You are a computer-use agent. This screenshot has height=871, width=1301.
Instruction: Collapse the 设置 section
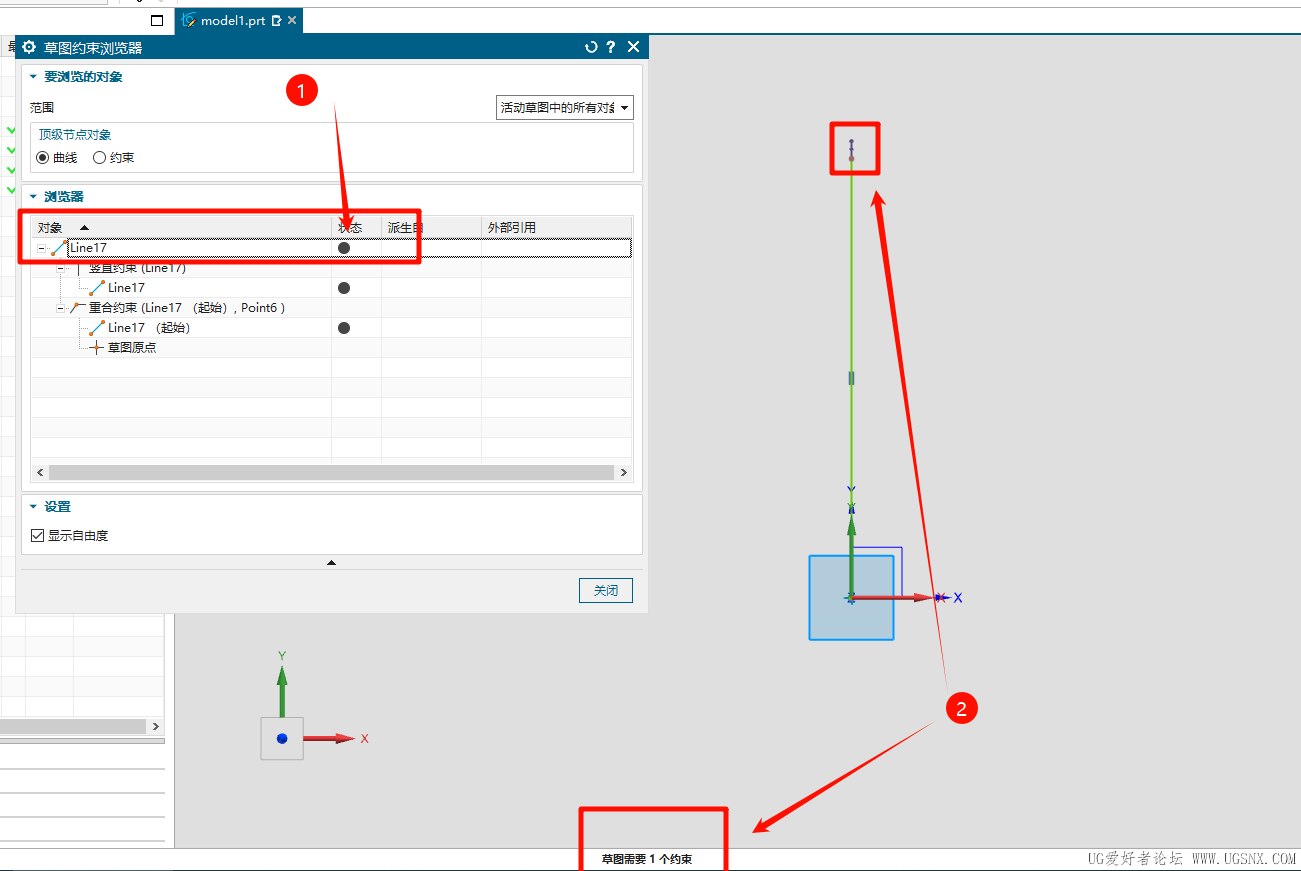[33, 507]
